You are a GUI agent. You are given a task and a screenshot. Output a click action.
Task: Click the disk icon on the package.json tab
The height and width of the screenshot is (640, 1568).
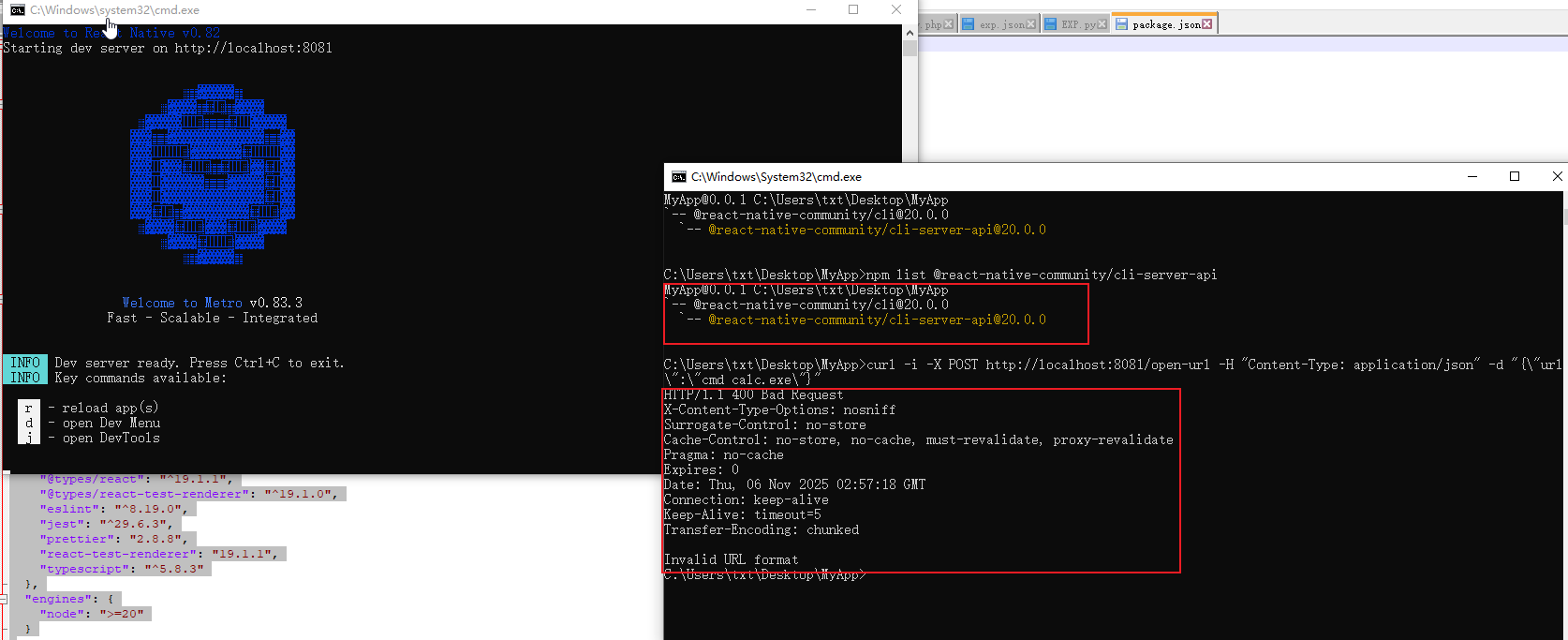click(x=1121, y=24)
